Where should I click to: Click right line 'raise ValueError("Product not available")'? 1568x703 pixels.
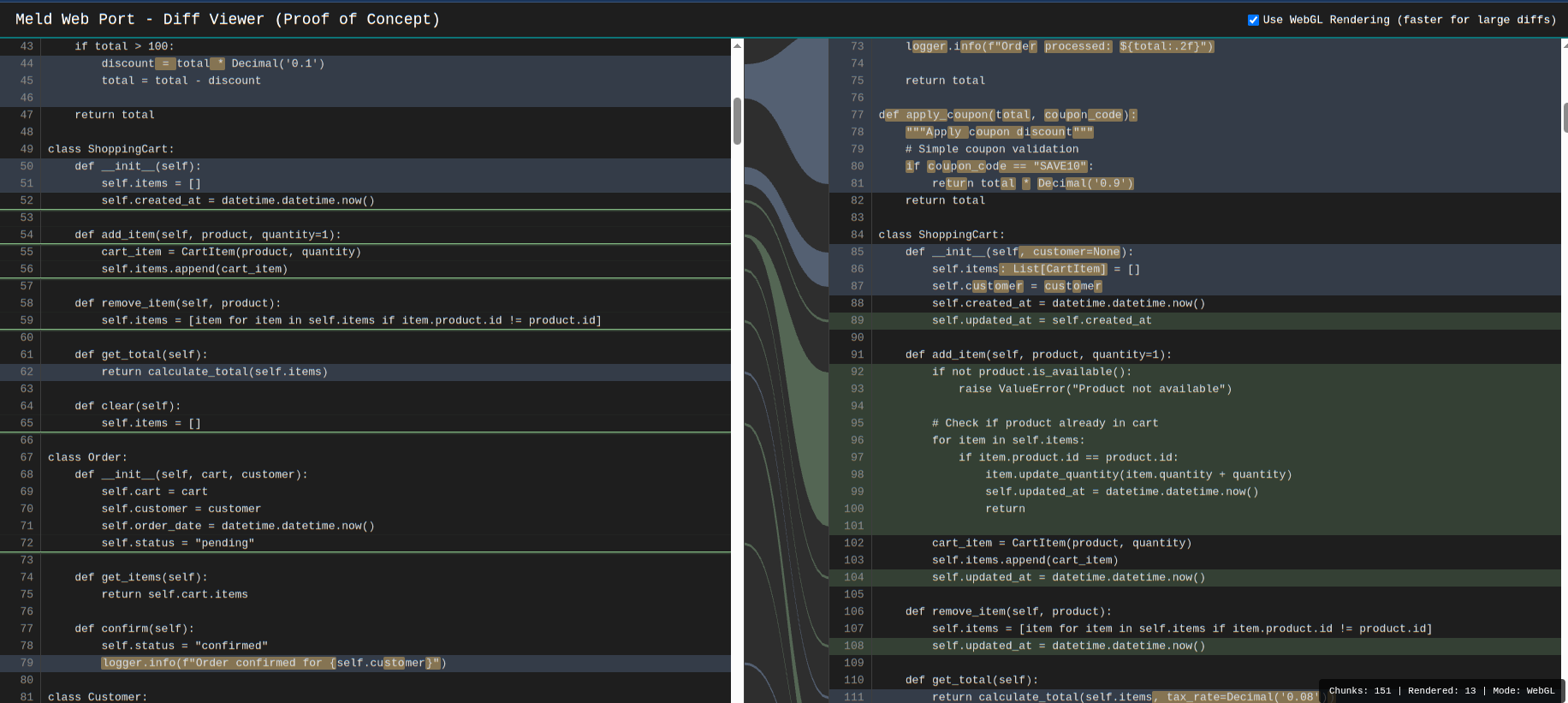[x=1096, y=389]
